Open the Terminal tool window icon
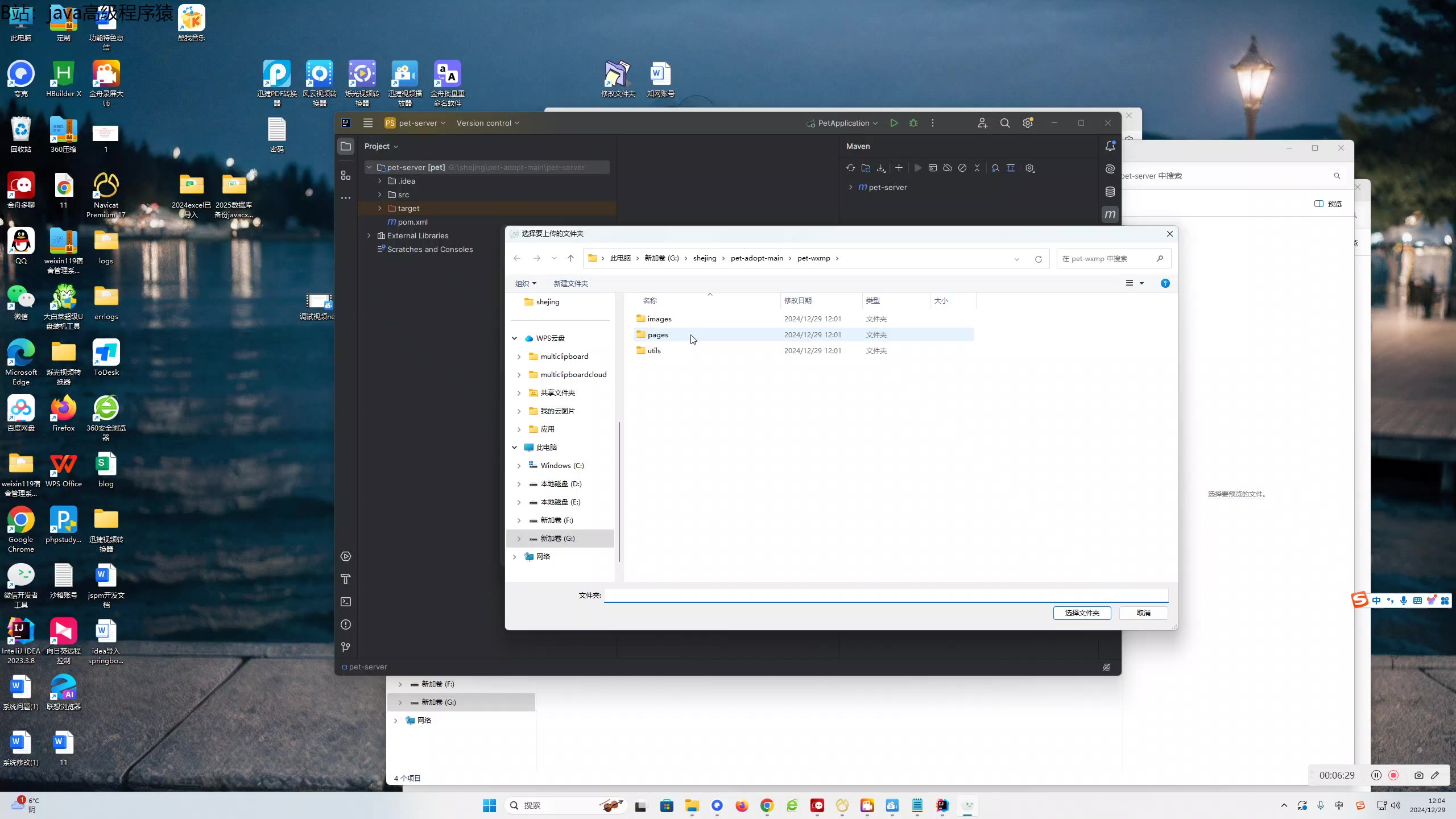The width and height of the screenshot is (1456, 819). (346, 602)
